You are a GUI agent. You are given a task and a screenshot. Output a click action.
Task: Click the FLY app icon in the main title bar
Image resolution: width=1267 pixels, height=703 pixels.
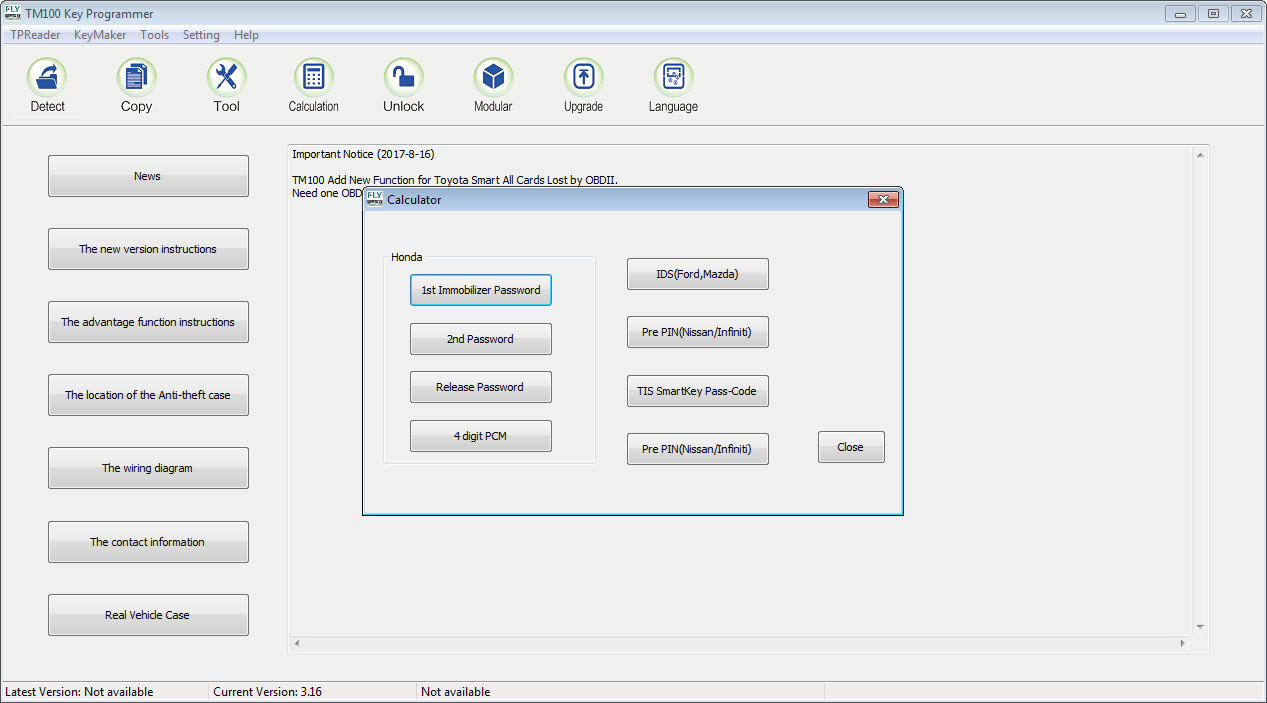13,14
